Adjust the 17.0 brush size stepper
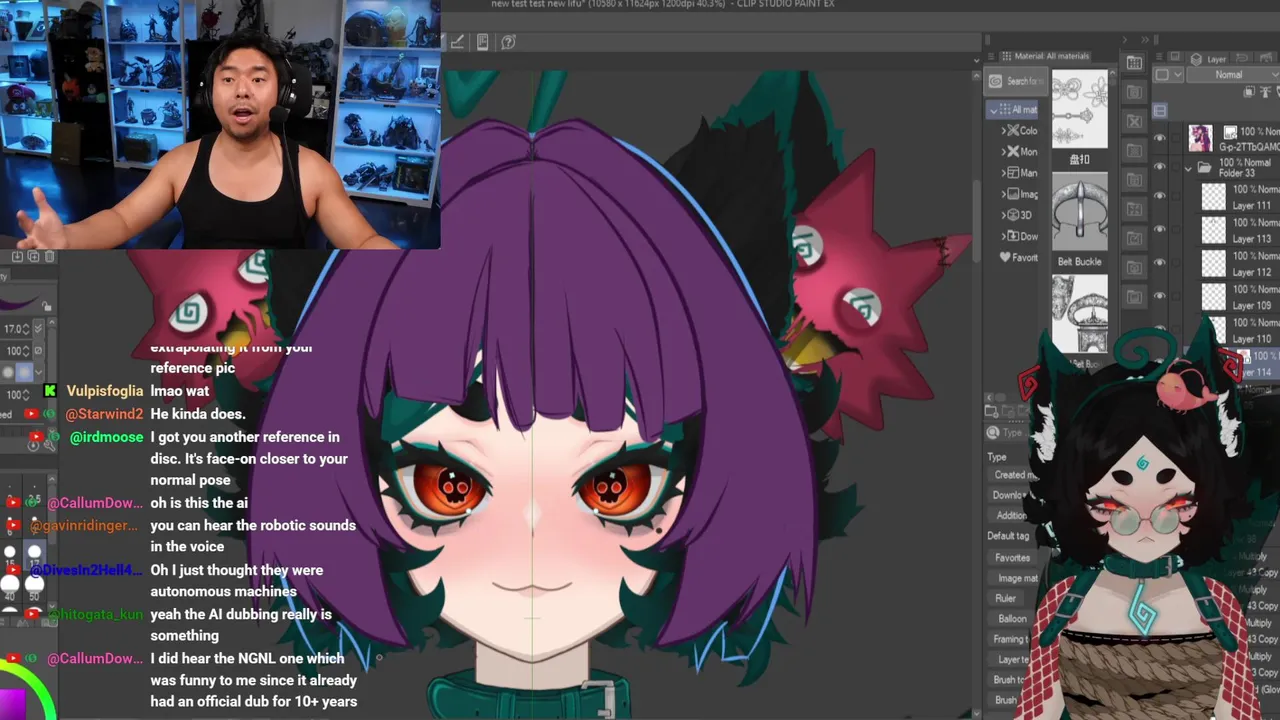This screenshot has height=720, width=1280. pos(28,329)
